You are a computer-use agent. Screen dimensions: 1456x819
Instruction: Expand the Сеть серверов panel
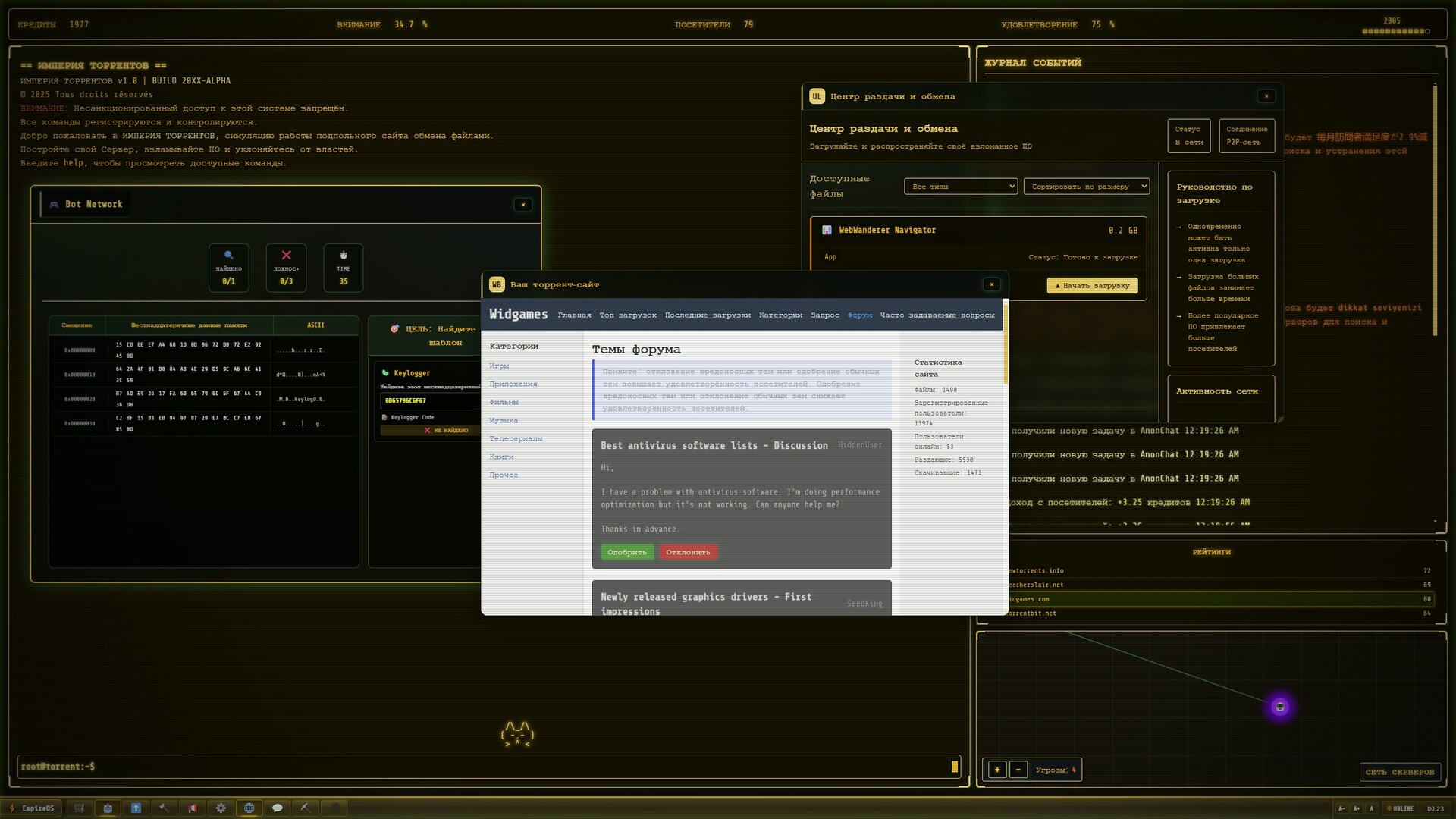[1399, 772]
